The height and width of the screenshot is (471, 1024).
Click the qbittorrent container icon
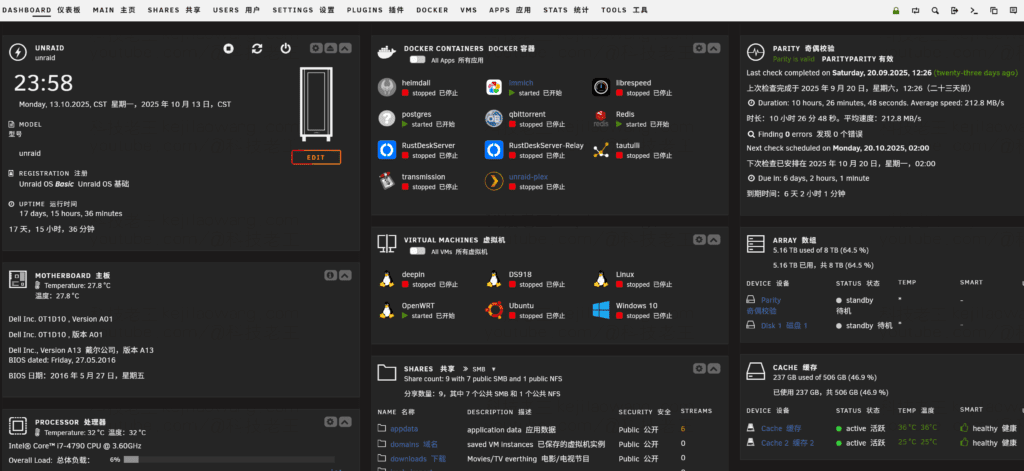coord(494,118)
